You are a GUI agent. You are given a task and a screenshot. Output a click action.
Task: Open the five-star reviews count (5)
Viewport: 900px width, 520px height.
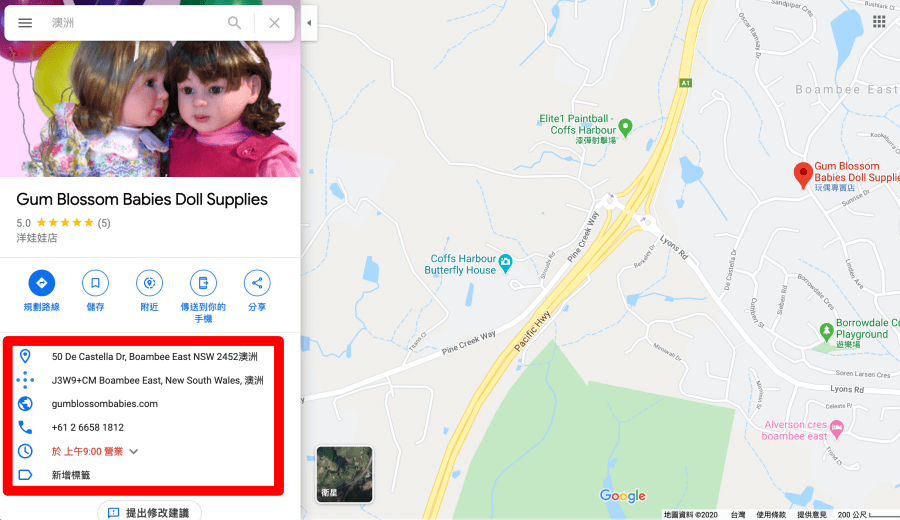104,223
